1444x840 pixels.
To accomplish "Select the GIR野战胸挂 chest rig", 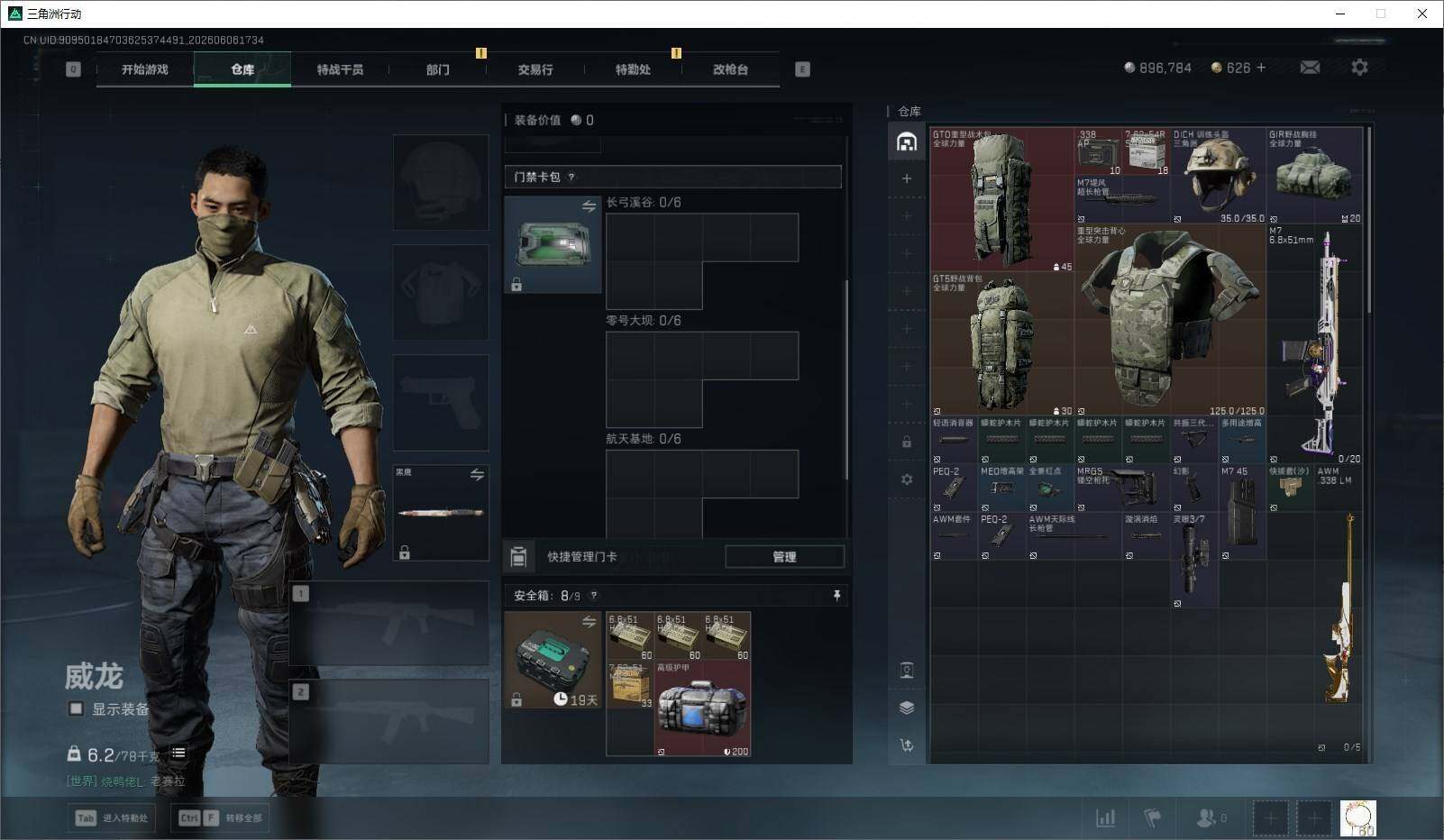I will (1314, 176).
